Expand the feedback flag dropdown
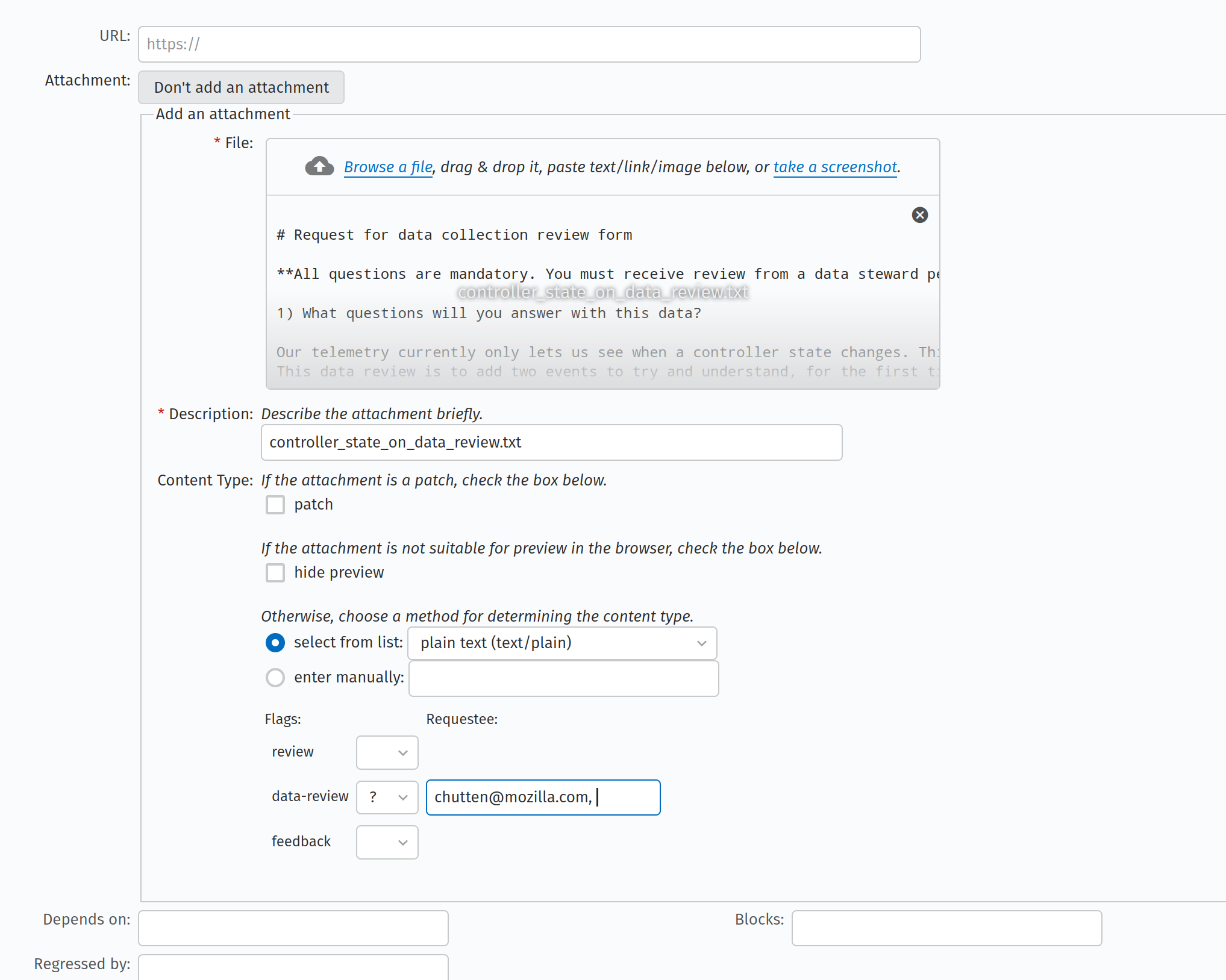The height and width of the screenshot is (980, 1226). click(x=387, y=842)
